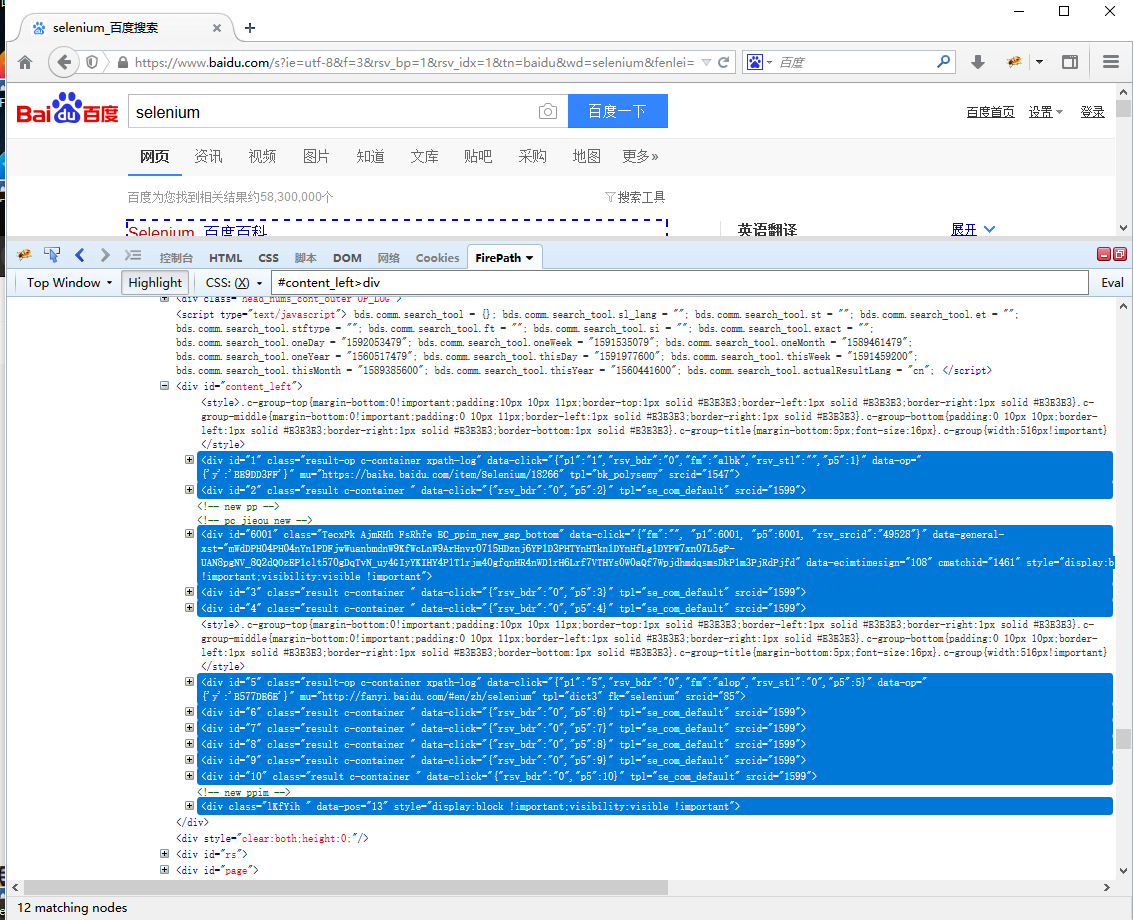
Task: Open the 贴吧 tab
Action: (478, 156)
